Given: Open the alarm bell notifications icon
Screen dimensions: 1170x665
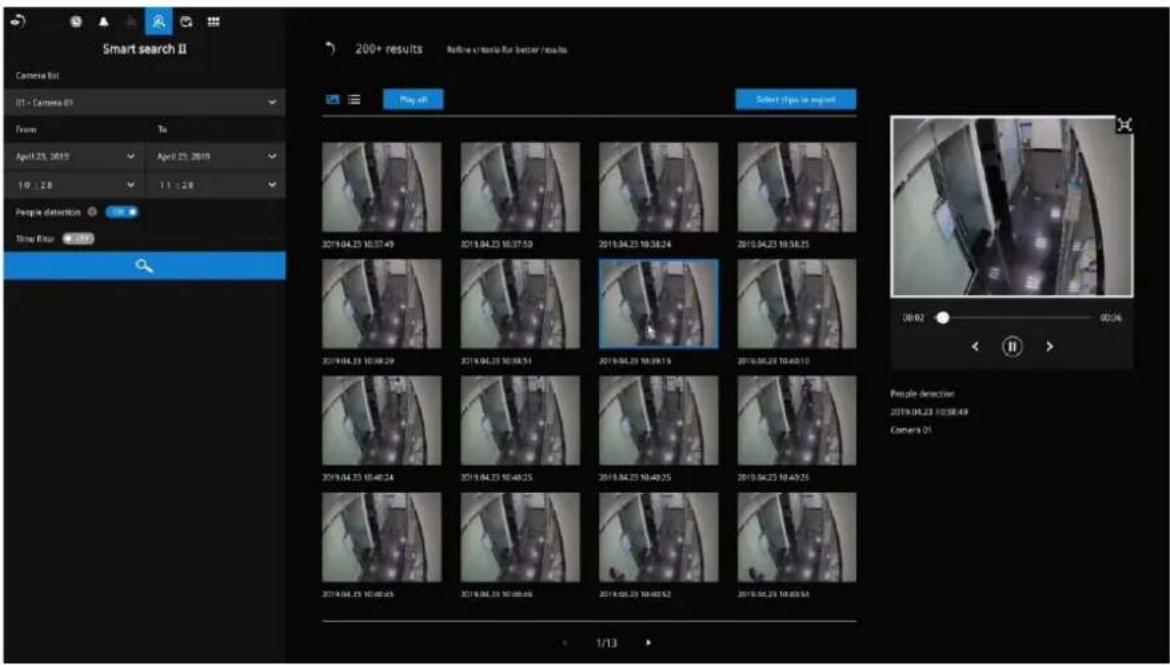Looking at the screenshot, I should 104,22.
